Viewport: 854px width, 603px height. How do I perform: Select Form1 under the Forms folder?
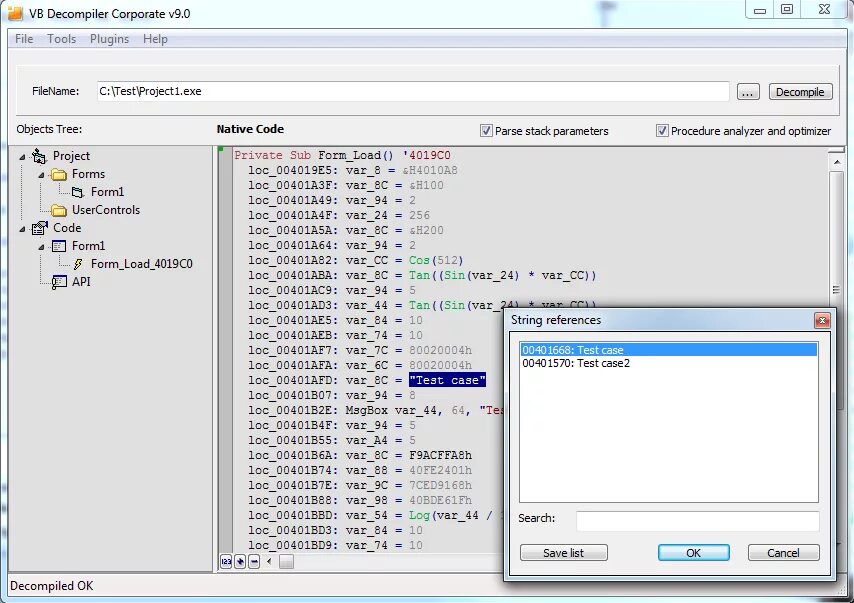tap(107, 192)
